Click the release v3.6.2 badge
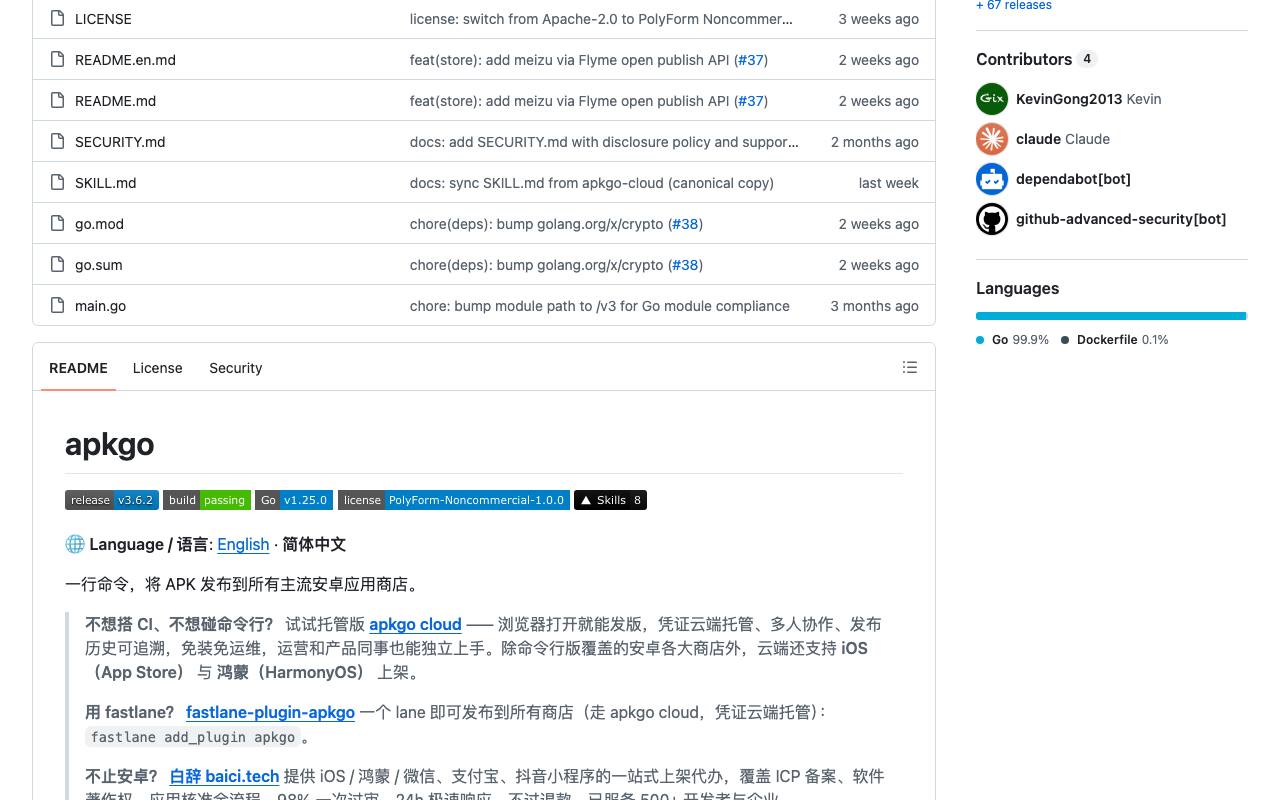 [112, 500]
